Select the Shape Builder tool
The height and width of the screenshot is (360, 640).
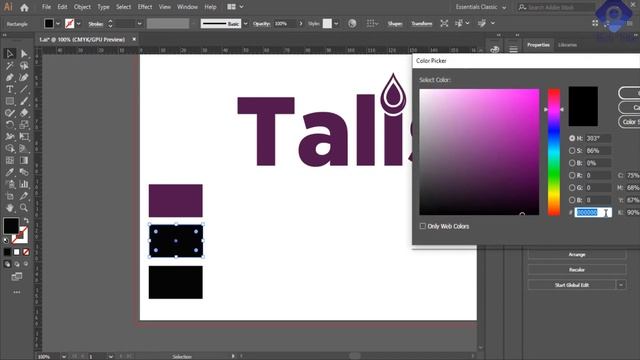tap(10, 149)
